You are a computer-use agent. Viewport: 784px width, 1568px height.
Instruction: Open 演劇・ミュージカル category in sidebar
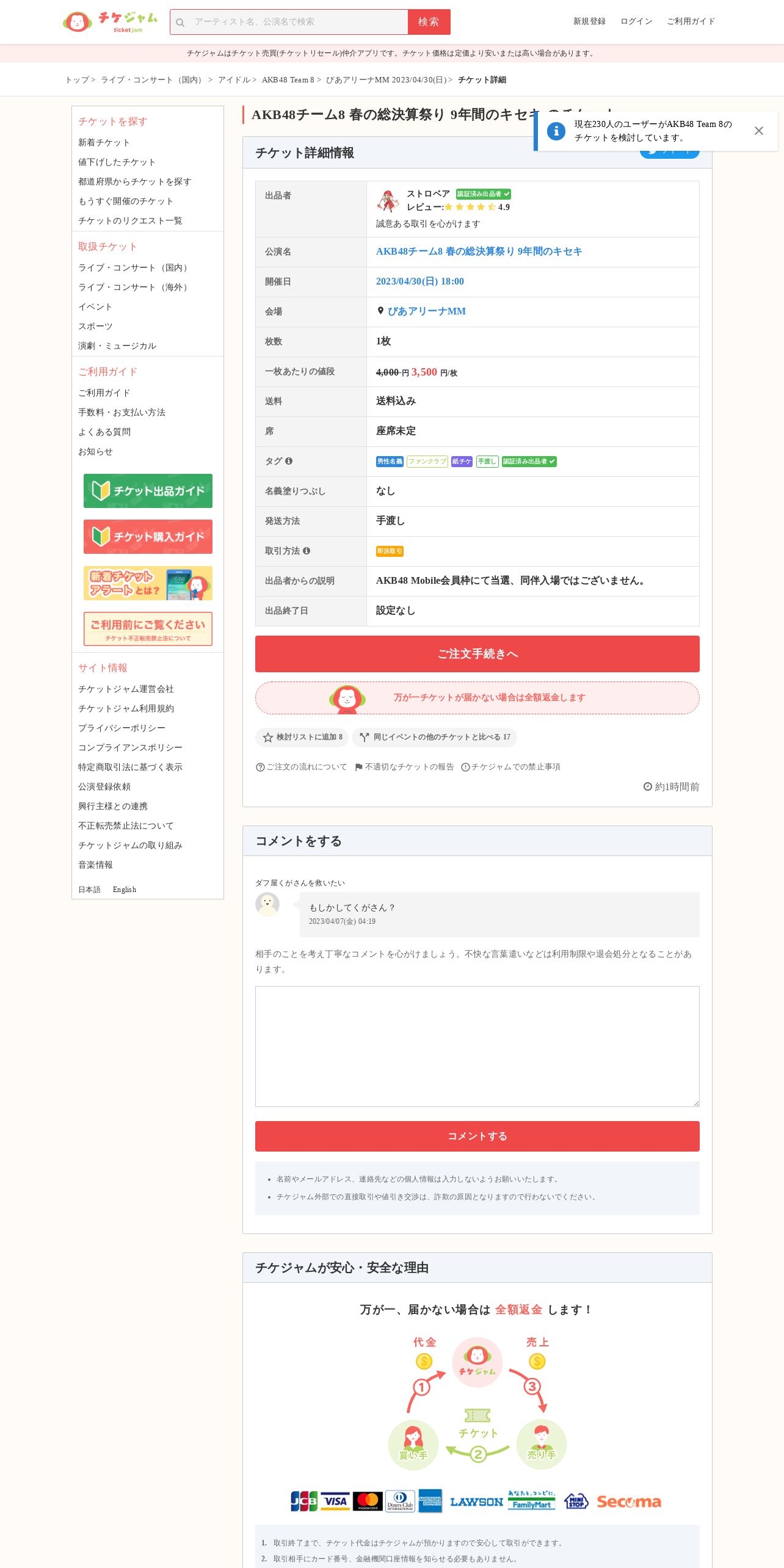(x=117, y=346)
